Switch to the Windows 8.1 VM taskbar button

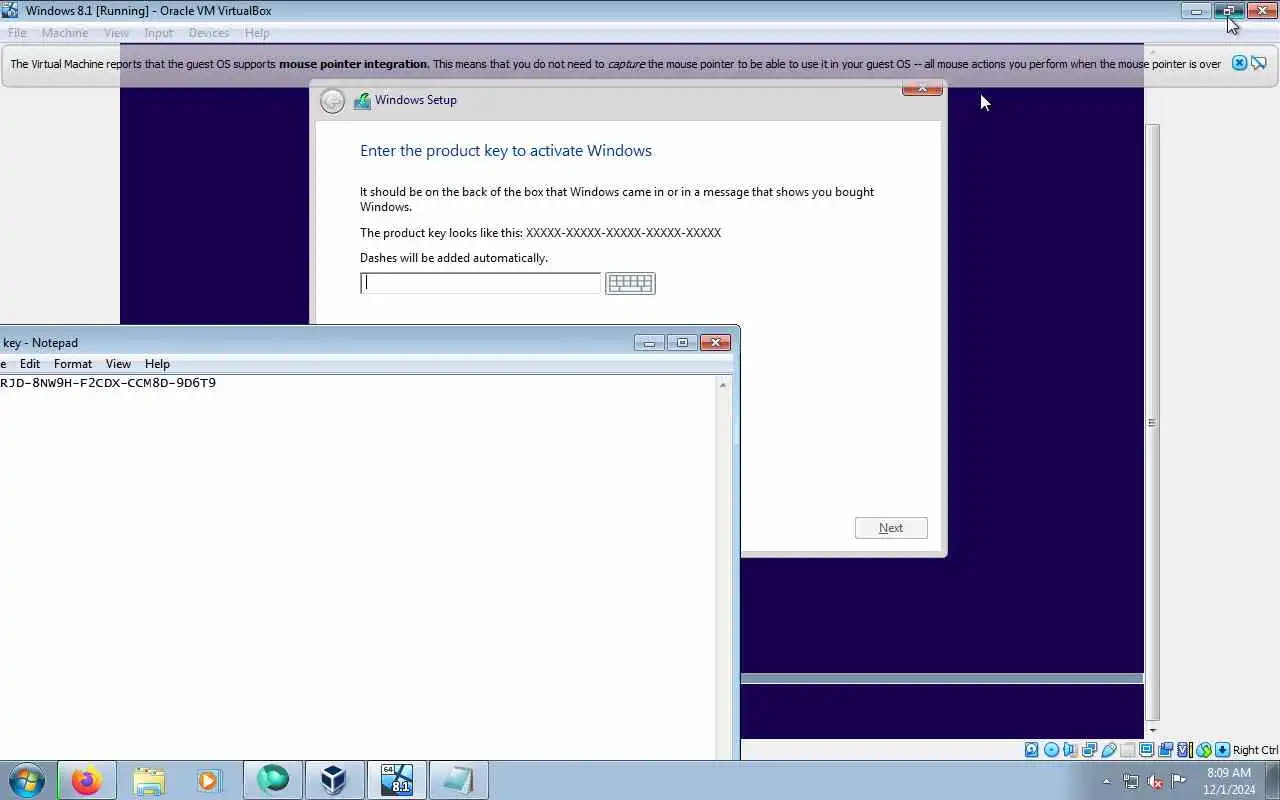pyautogui.click(x=397, y=780)
